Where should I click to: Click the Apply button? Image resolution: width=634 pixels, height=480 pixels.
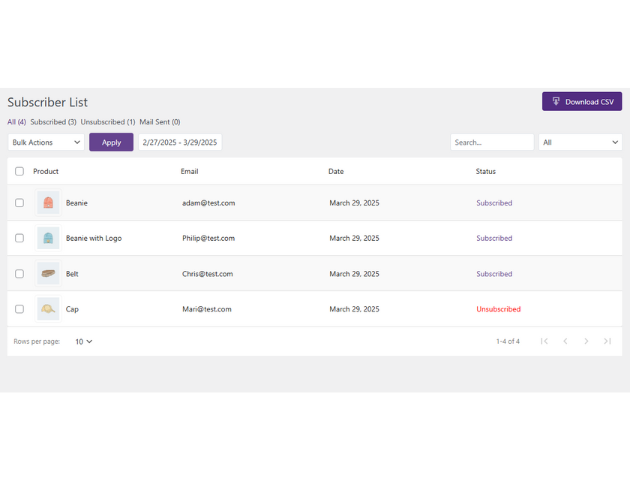click(x=111, y=142)
